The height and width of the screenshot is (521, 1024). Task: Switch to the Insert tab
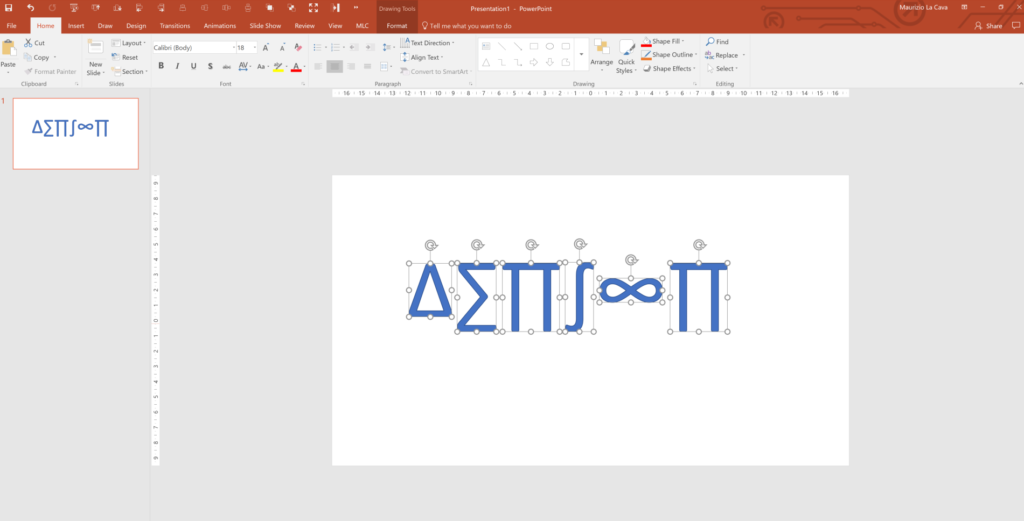tap(76, 26)
